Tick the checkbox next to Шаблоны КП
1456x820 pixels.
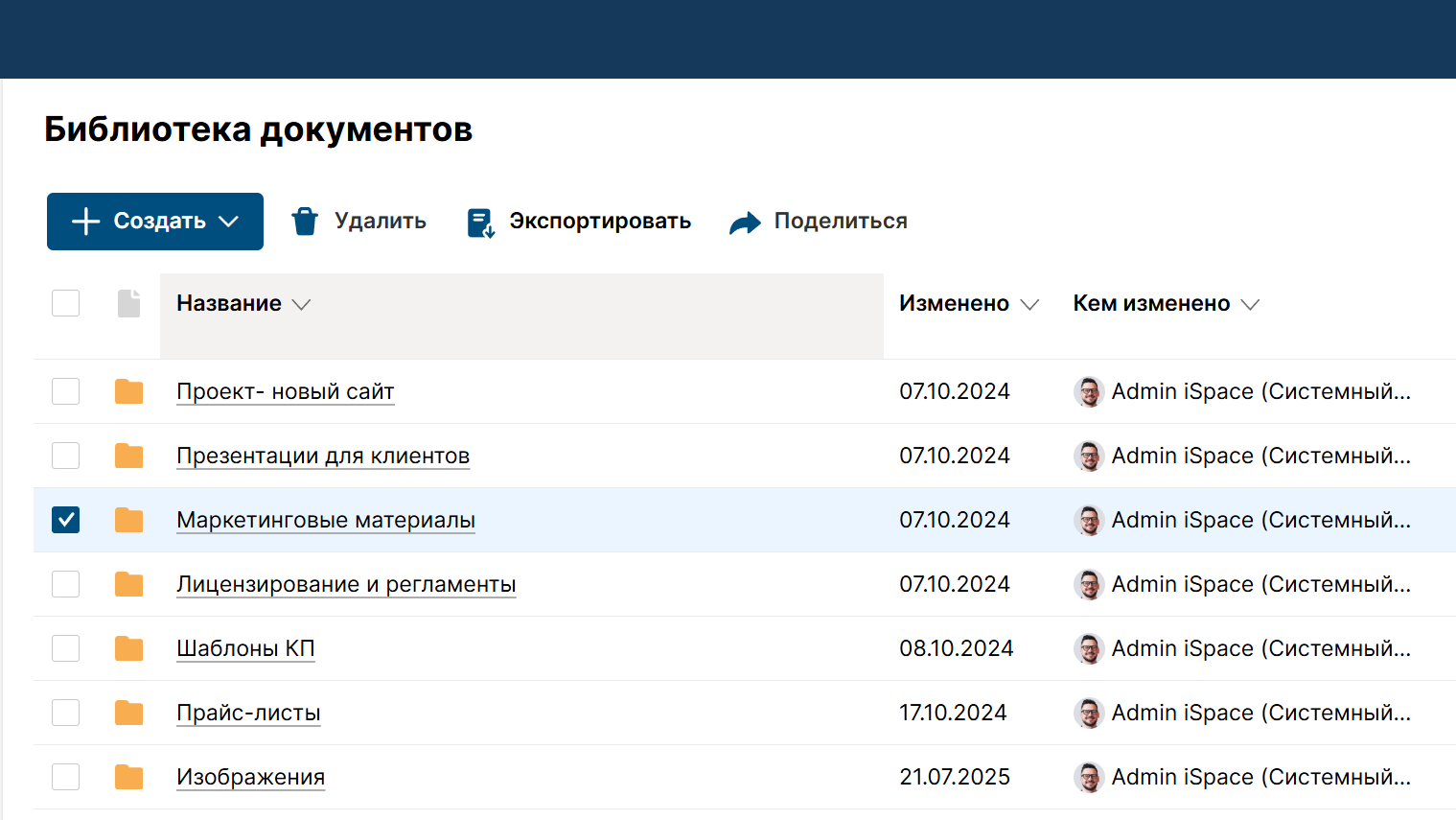click(x=65, y=648)
